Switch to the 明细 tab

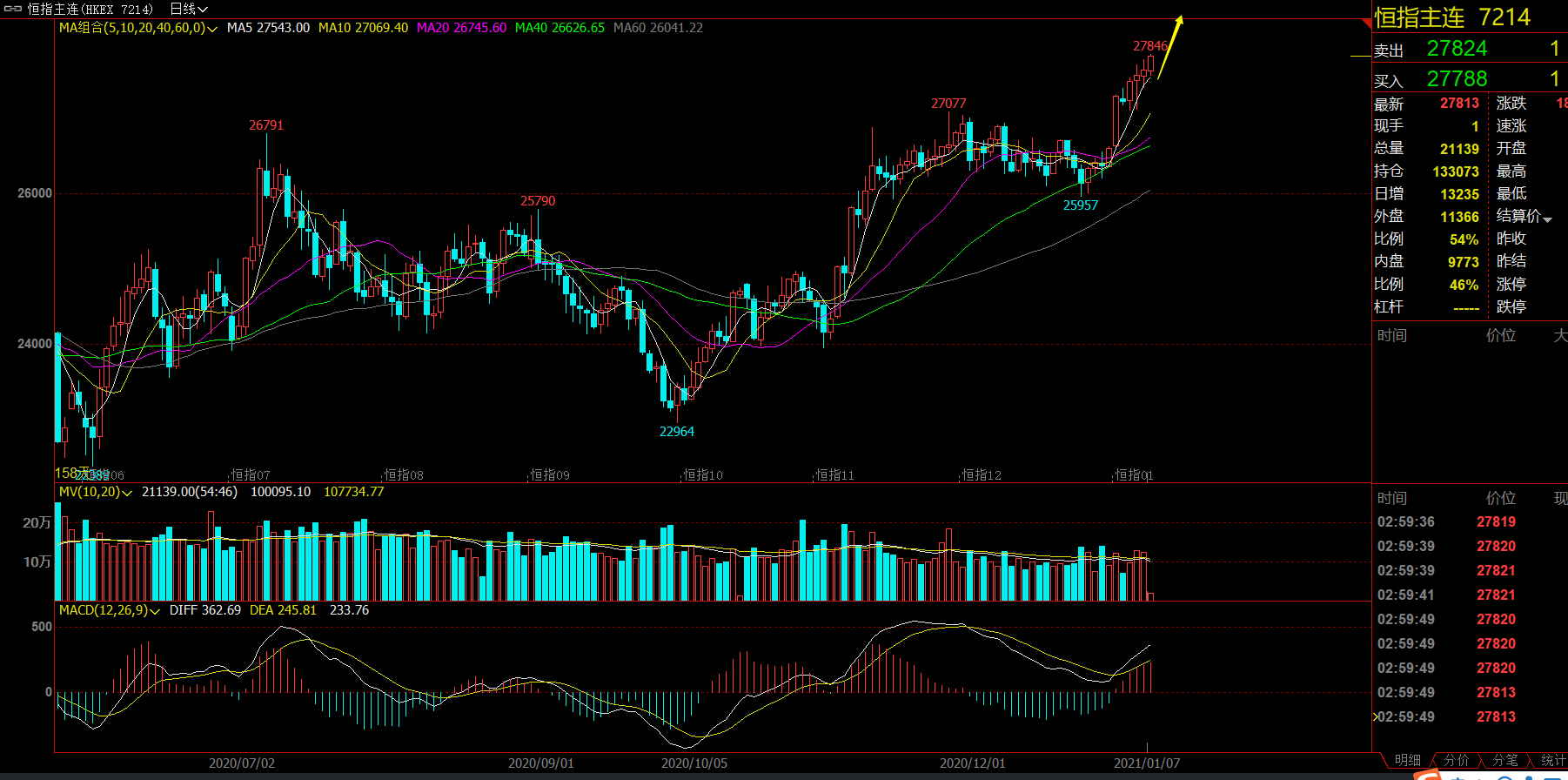(x=1407, y=760)
